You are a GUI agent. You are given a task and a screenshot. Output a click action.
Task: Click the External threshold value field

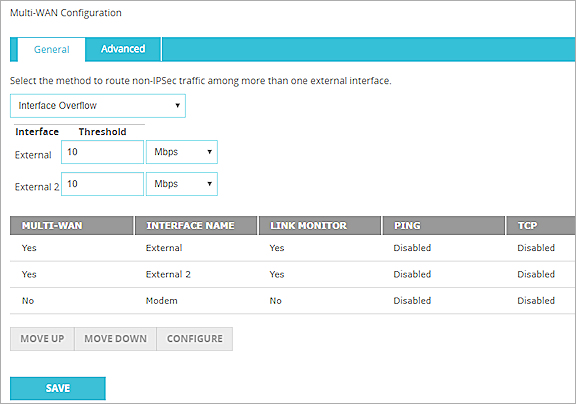tap(102, 152)
